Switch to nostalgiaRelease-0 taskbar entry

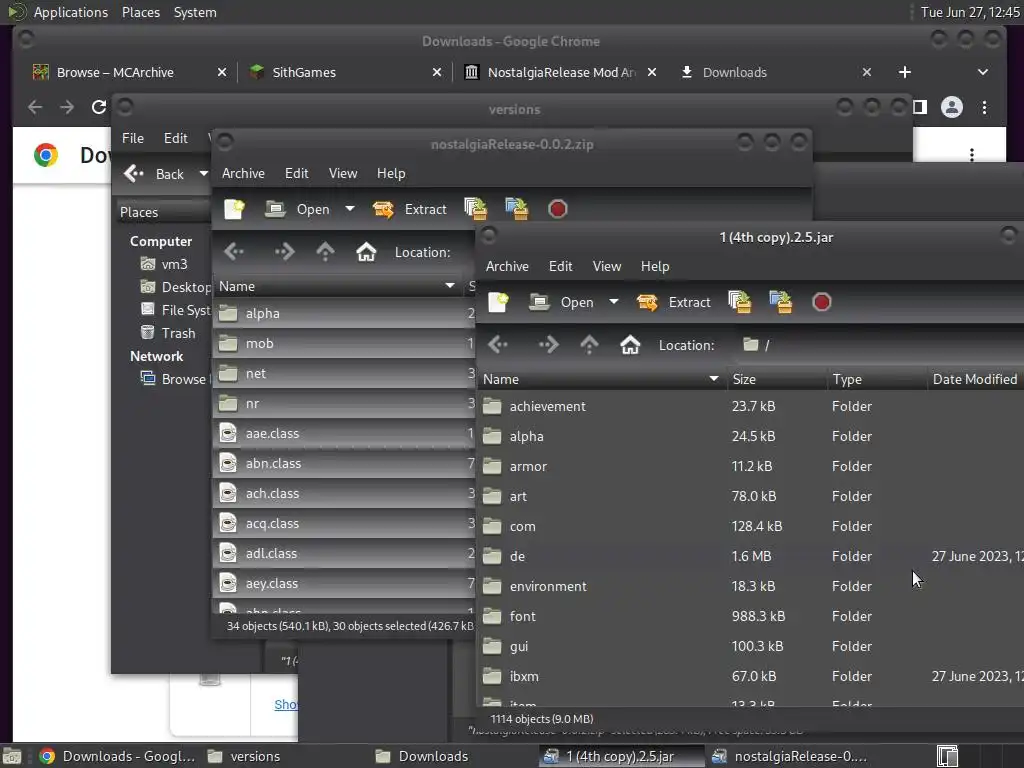click(x=790, y=756)
